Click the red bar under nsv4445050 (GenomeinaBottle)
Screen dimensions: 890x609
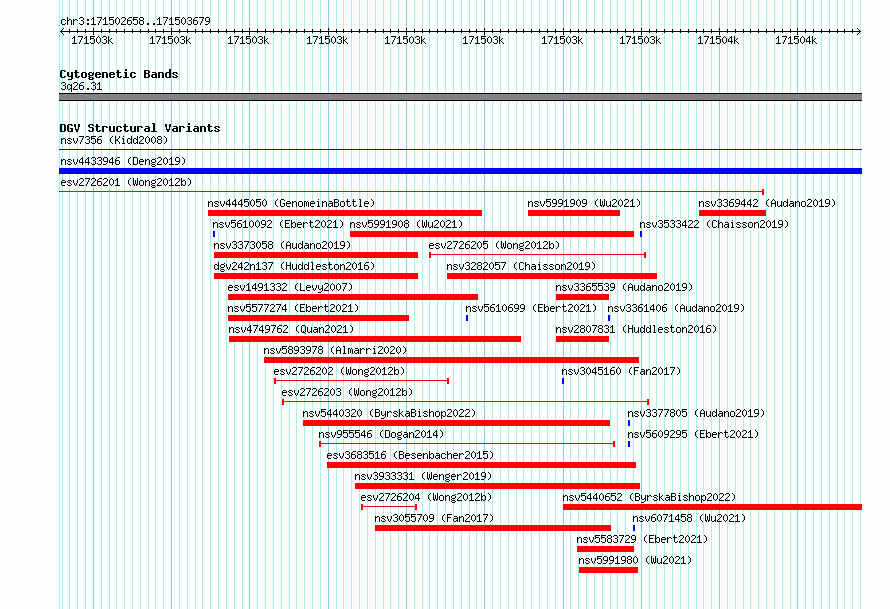coord(345,213)
